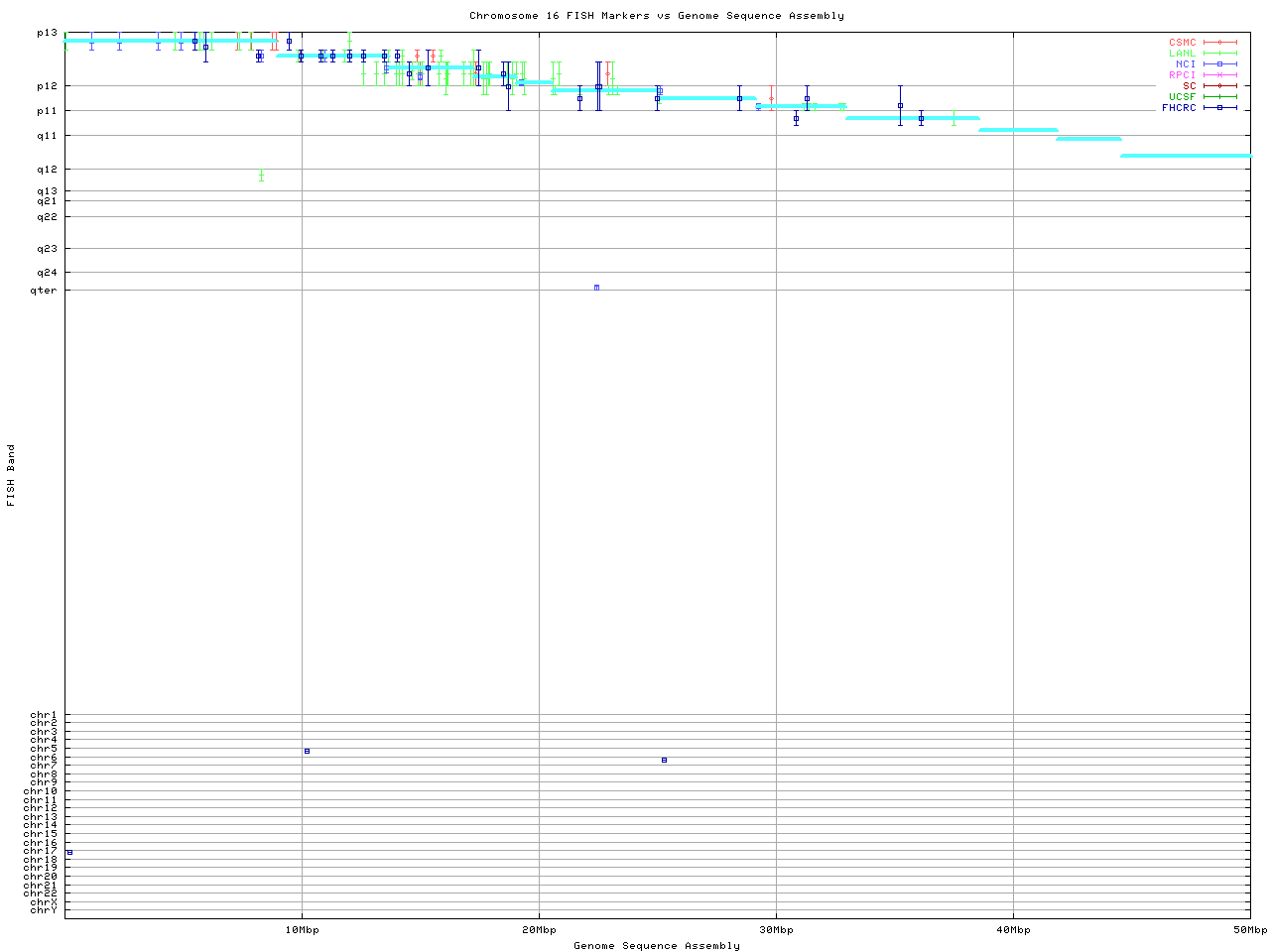Click the SC legend marker line
The image size is (1270, 952).
1219,85
